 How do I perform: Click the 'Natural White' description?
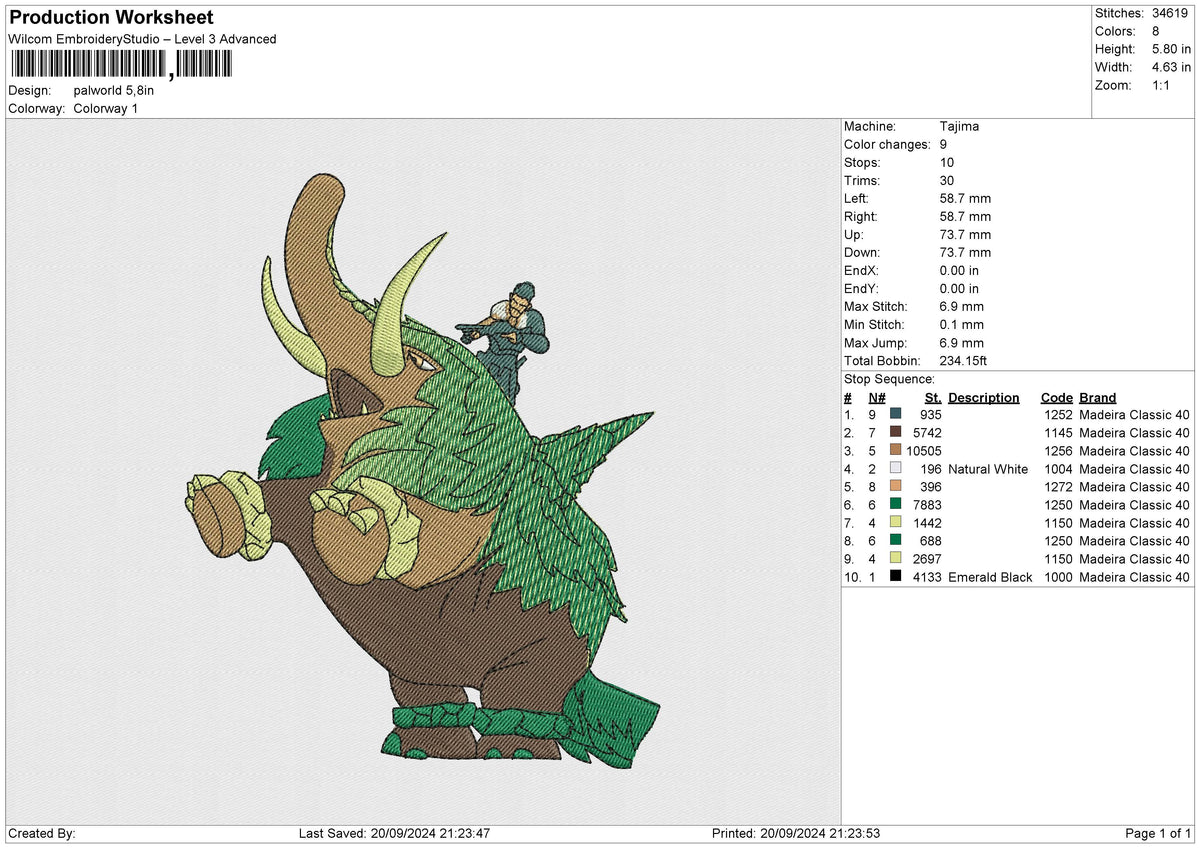point(988,469)
